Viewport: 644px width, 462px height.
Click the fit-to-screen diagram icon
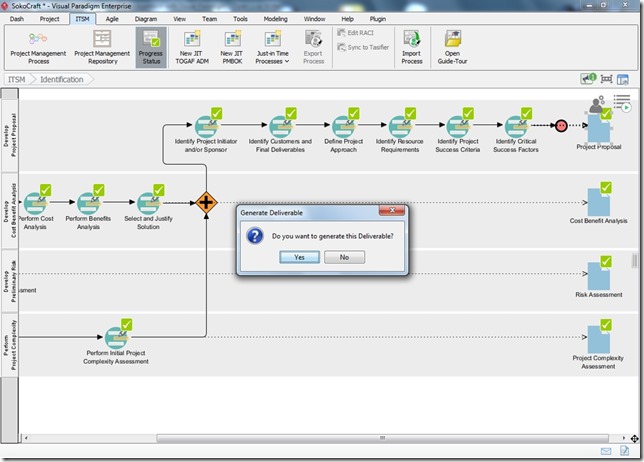click(x=606, y=79)
